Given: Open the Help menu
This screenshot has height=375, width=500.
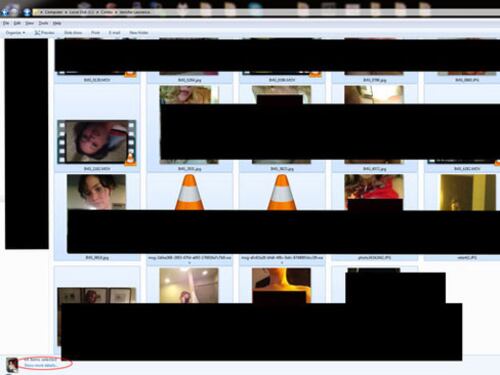Looking at the screenshot, I should [x=57, y=23].
